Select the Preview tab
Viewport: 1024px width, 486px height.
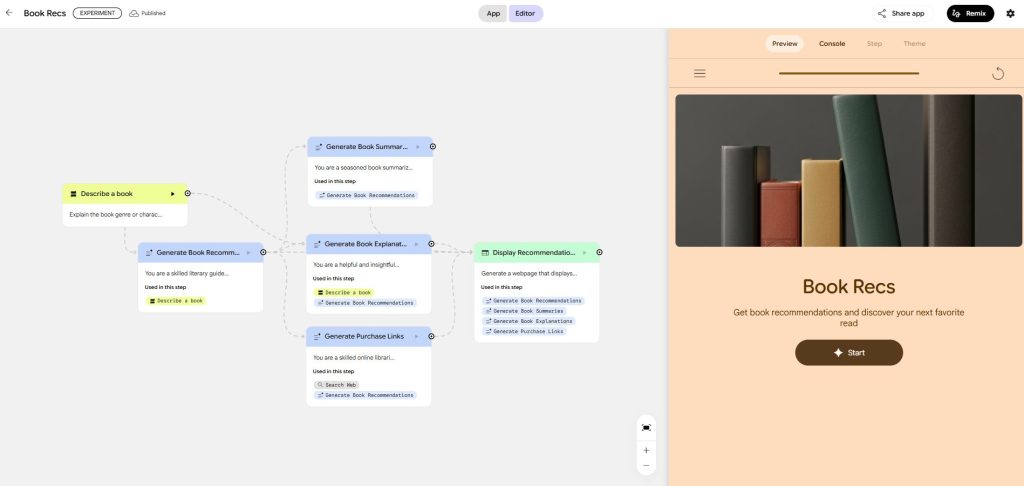(x=785, y=44)
